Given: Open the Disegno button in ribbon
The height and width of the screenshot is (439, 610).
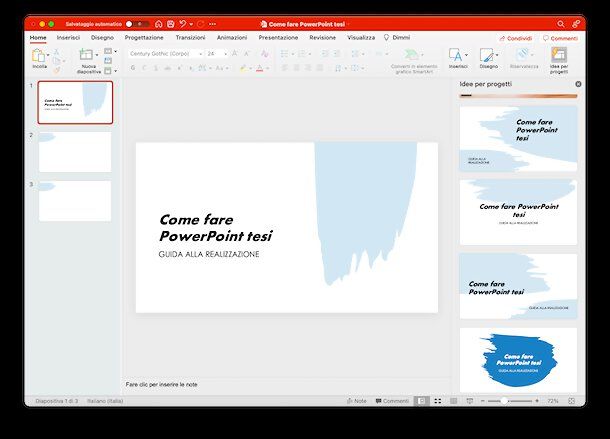Looking at the screenshot, I should 489,58.
